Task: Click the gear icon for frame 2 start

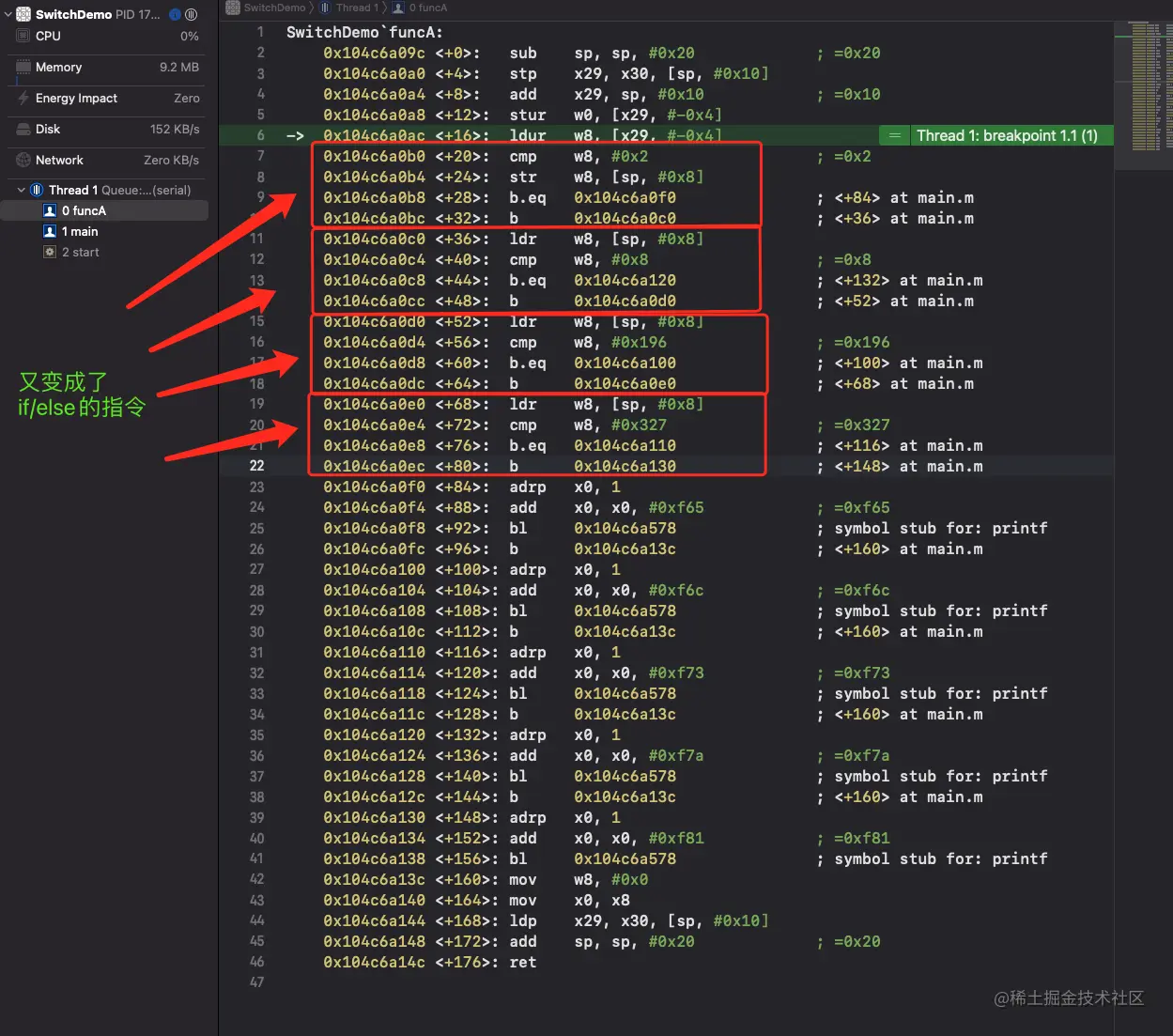Action: (50, 252)
